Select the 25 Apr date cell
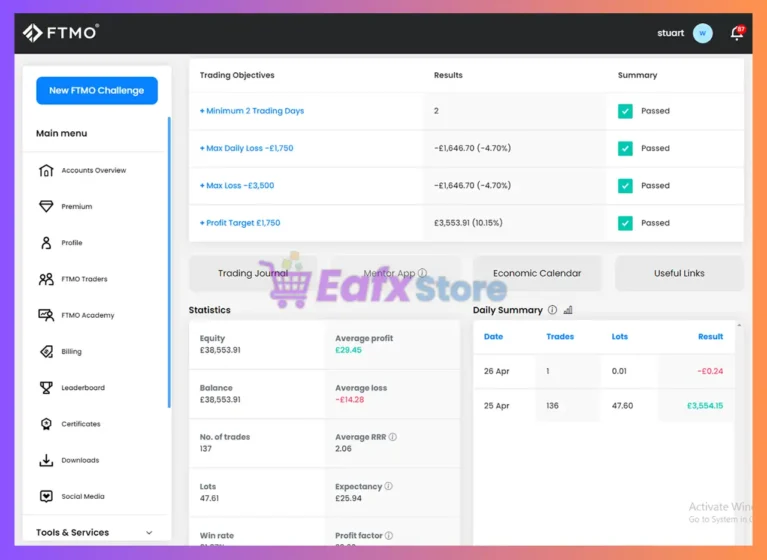Image resolution: width=767 pixels, height=560 pixels. [496, 405]
